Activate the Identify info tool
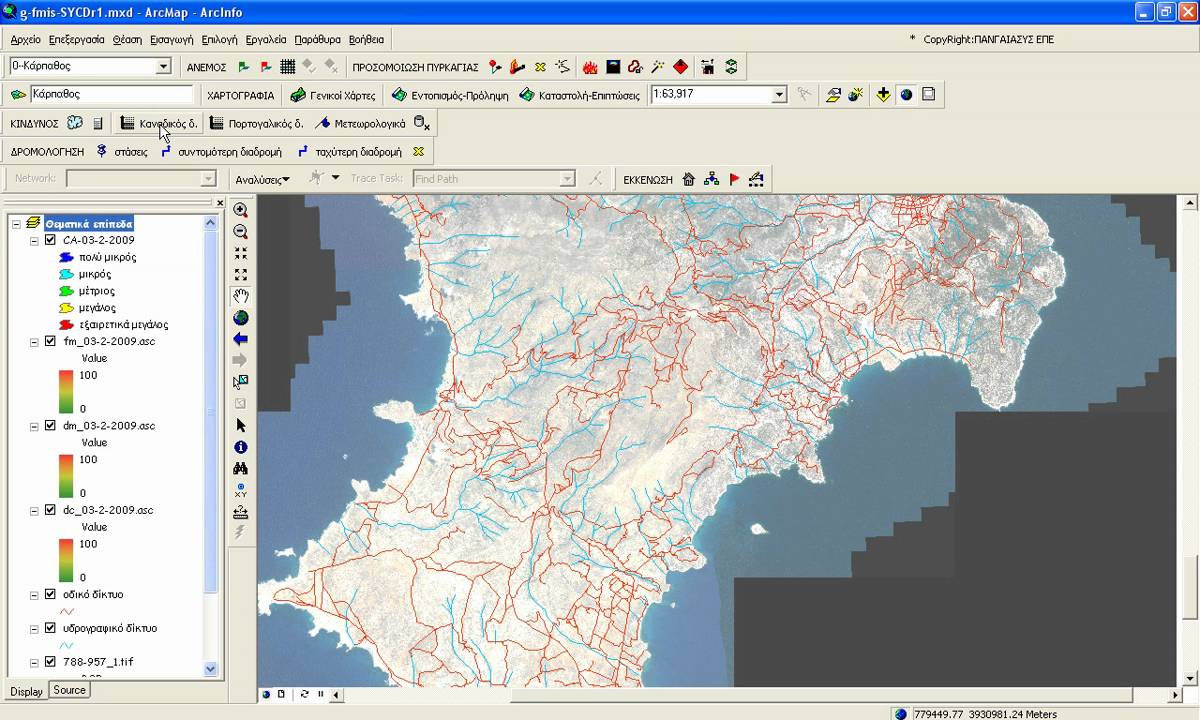This screenshot has height=720, width=1200. tap(240, 447)
